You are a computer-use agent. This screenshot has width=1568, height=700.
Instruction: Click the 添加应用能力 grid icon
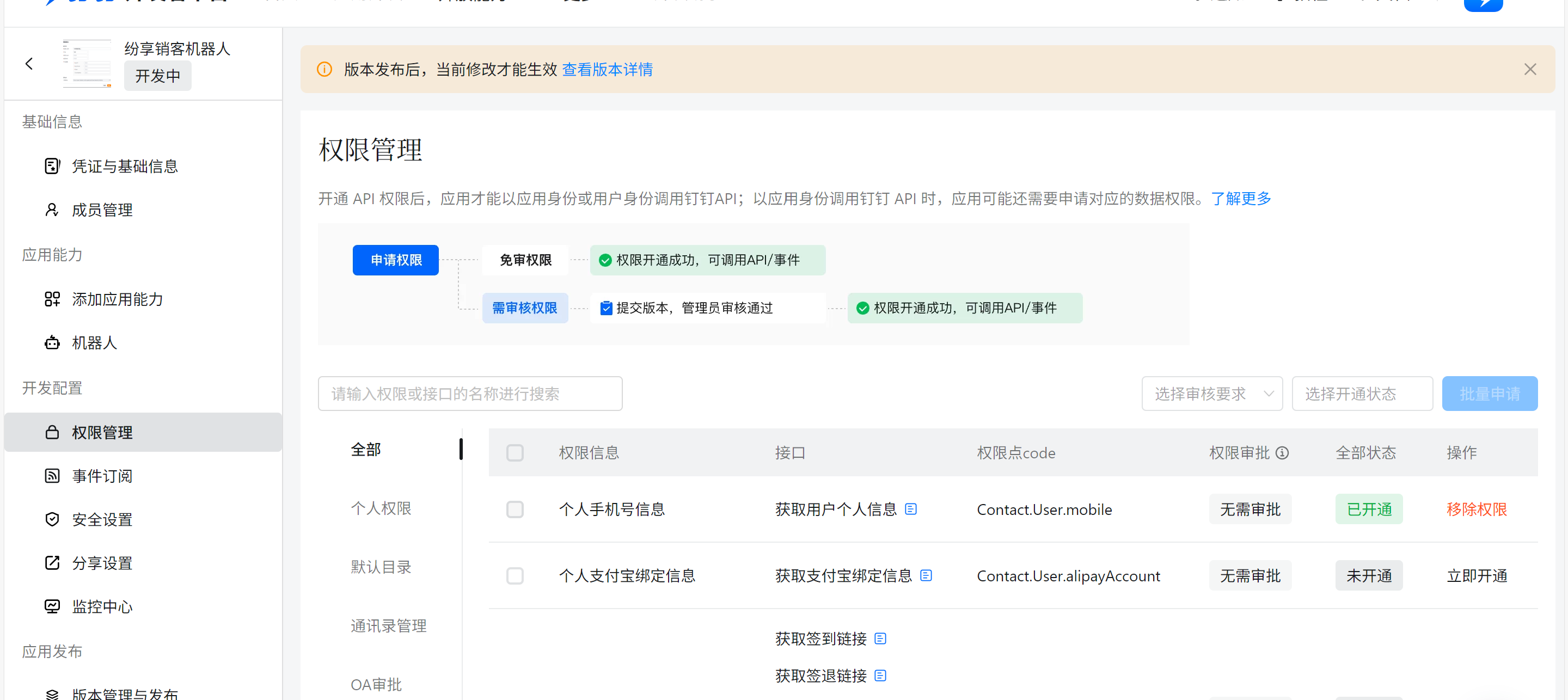tap(52, 299)
